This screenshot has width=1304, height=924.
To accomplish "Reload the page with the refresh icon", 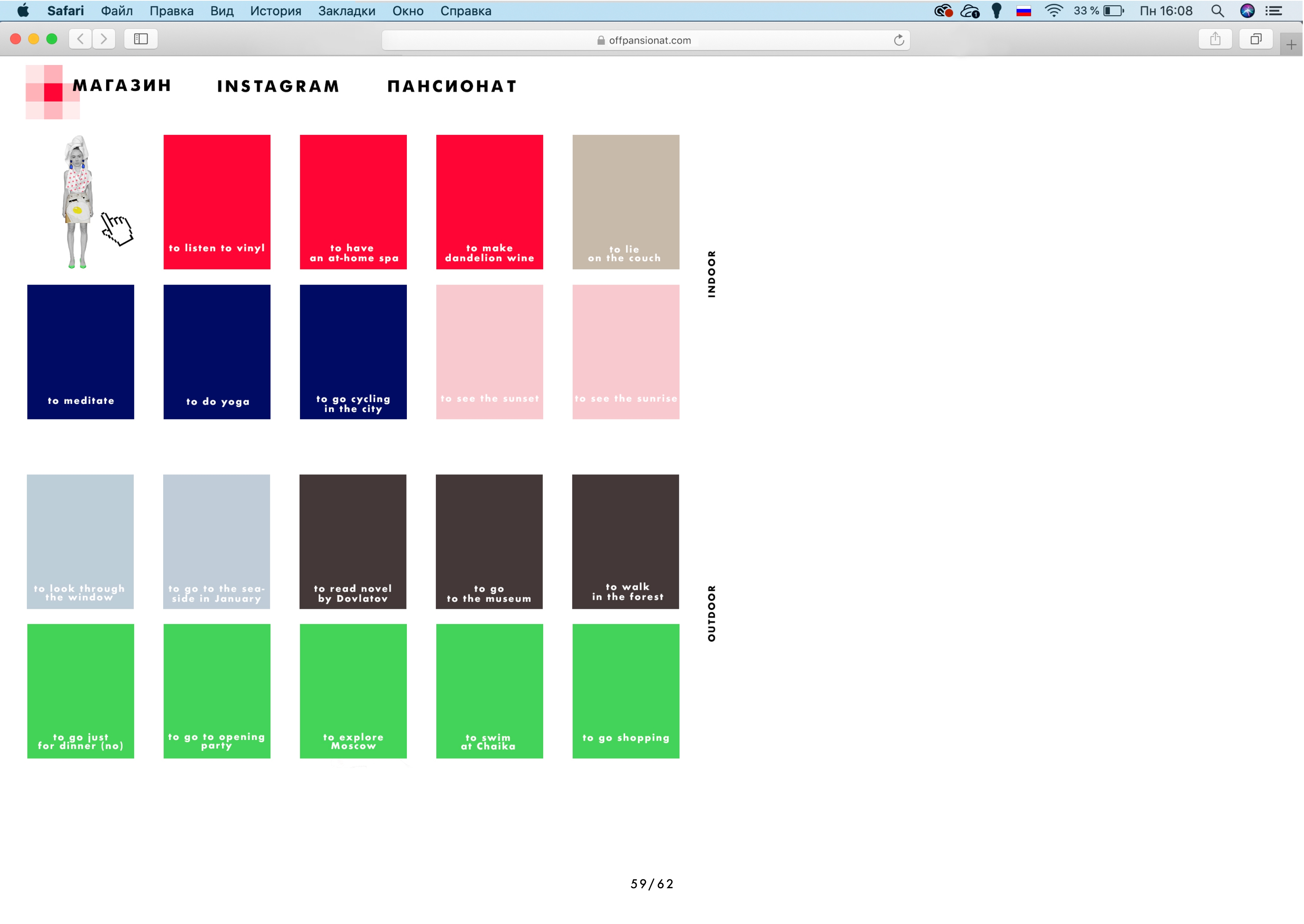I will (x=899, y=40).
